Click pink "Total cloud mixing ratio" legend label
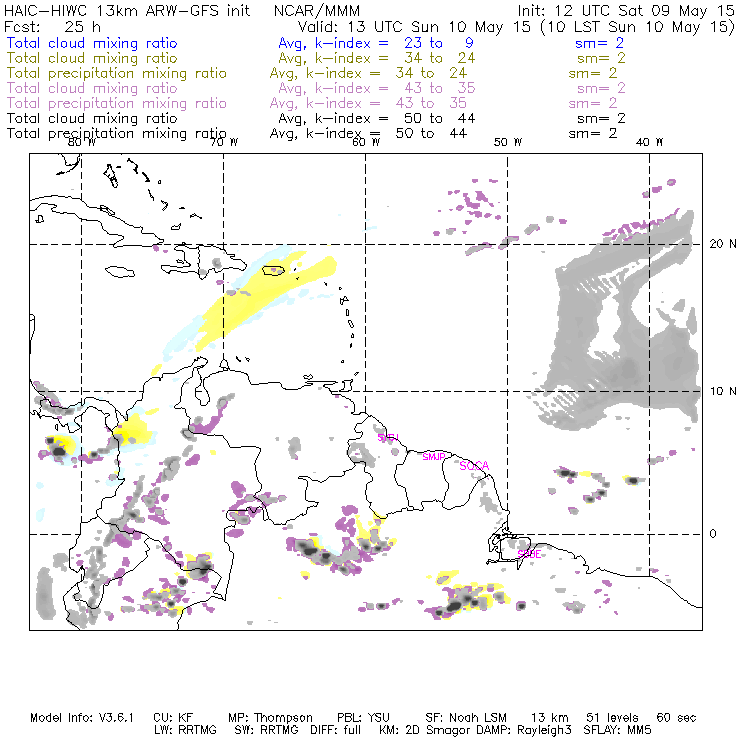The width and height of the screenshot is (740, 740). pos(92,88)
